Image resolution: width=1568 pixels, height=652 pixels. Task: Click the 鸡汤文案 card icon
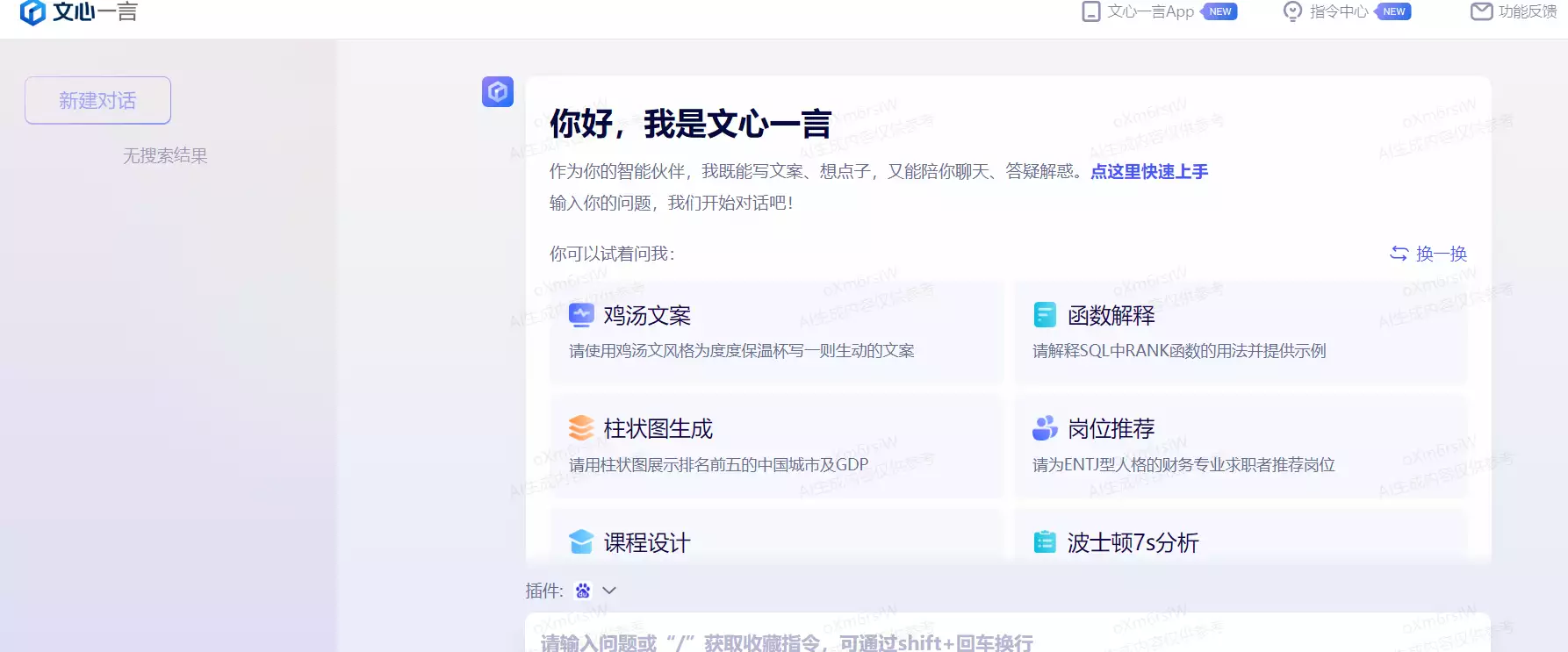(x=581, y=315)
